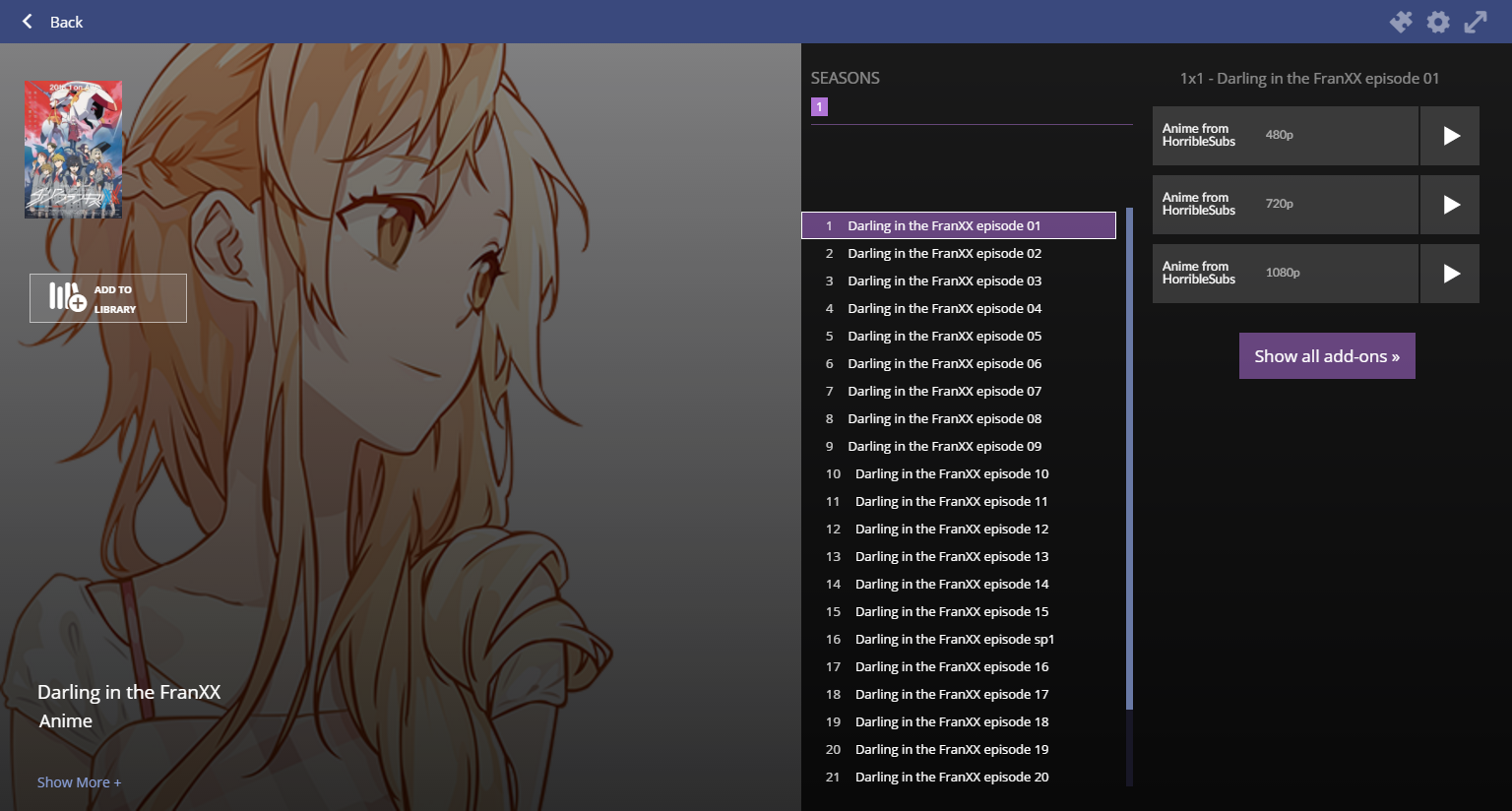
Task: Select Darling in the FranXX episode 20
Action: 959,777
